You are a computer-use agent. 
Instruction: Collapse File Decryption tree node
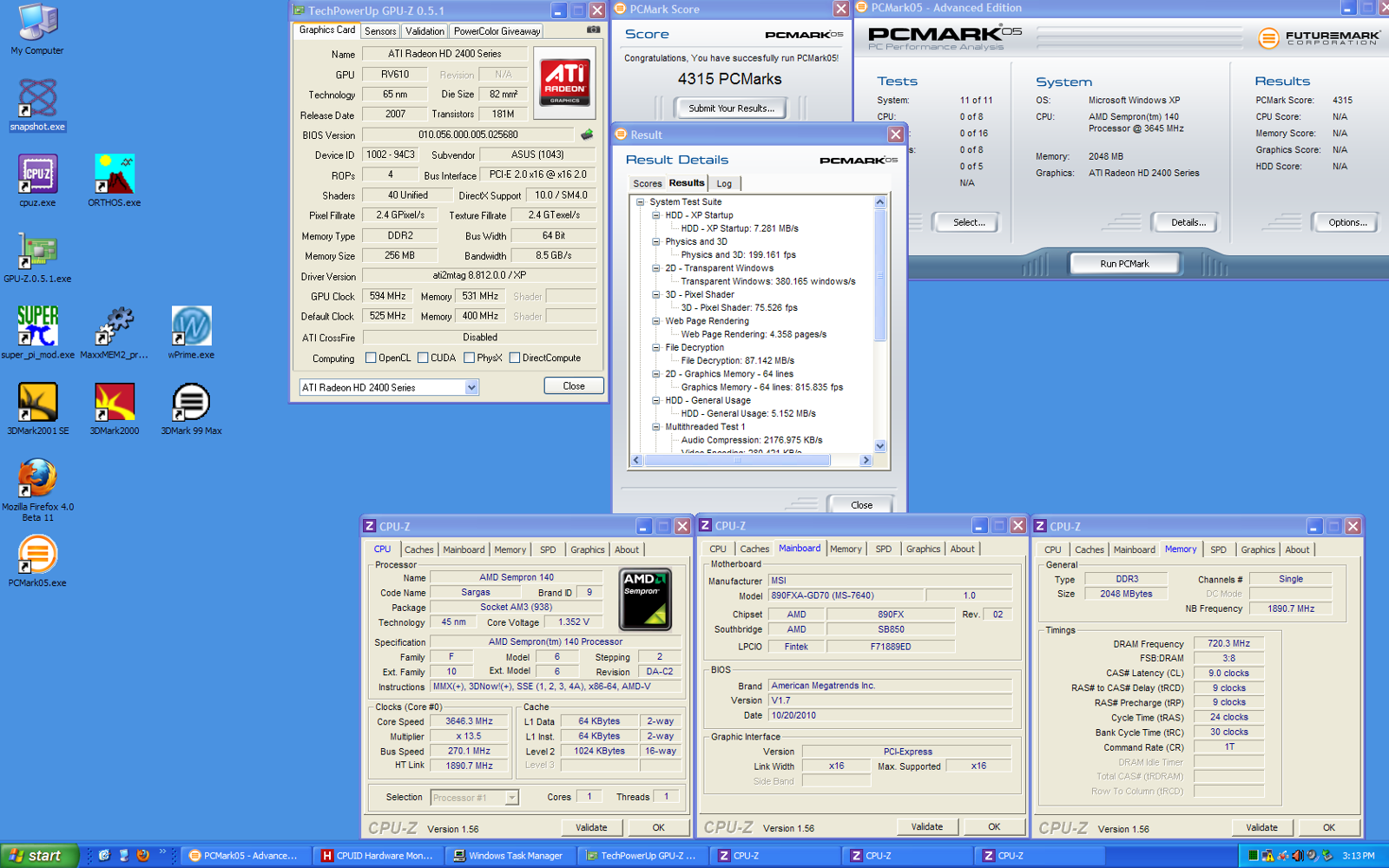coord(656,347)
